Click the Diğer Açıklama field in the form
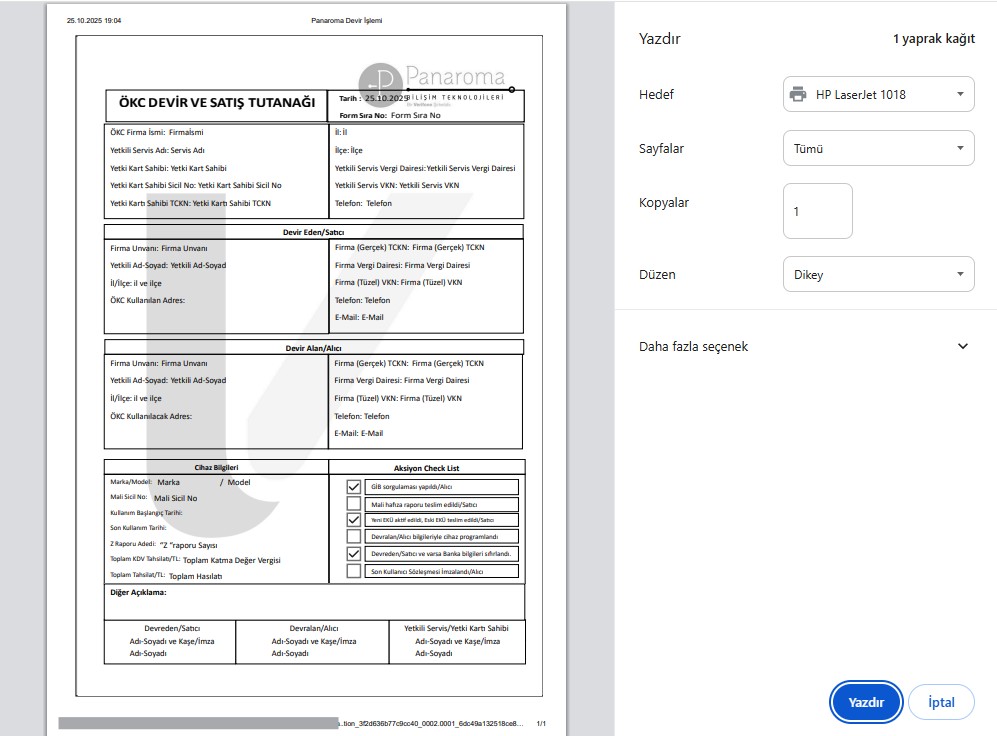997x736 pixels. point(314,601)
